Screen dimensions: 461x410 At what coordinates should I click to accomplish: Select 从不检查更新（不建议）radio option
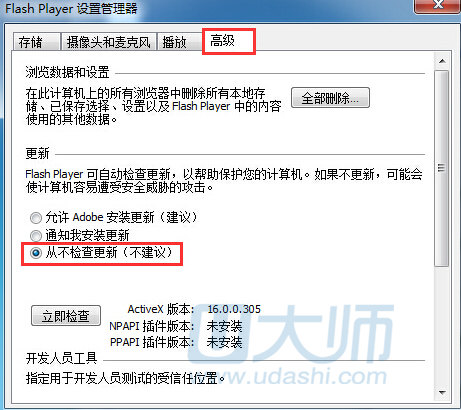[36, 253]
